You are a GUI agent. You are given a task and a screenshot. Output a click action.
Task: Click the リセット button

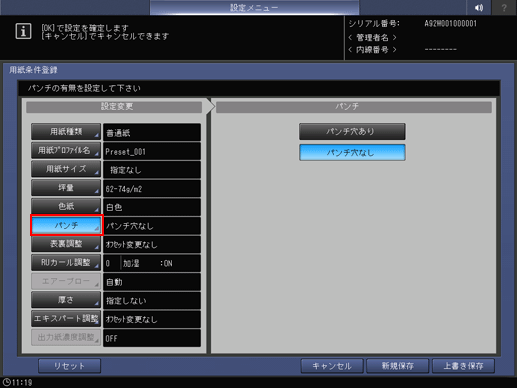pyautogui.click(x=69, y=366)
